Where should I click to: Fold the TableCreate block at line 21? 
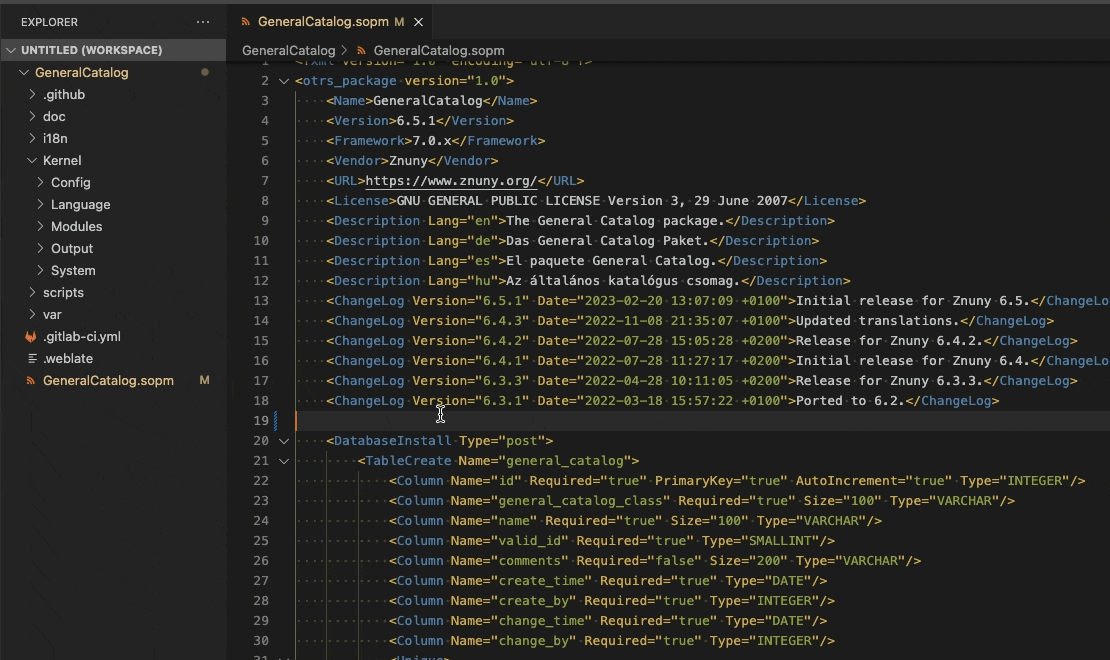[284, 461]
